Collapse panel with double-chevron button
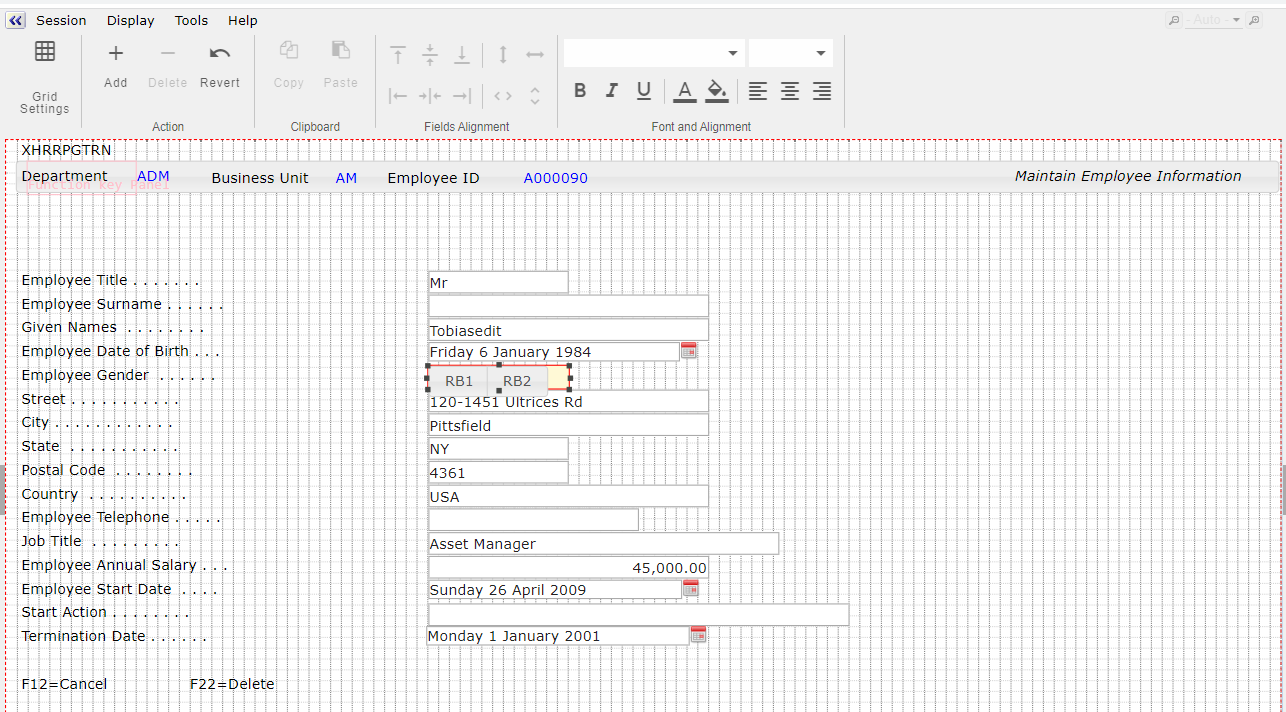 (15, 20)
